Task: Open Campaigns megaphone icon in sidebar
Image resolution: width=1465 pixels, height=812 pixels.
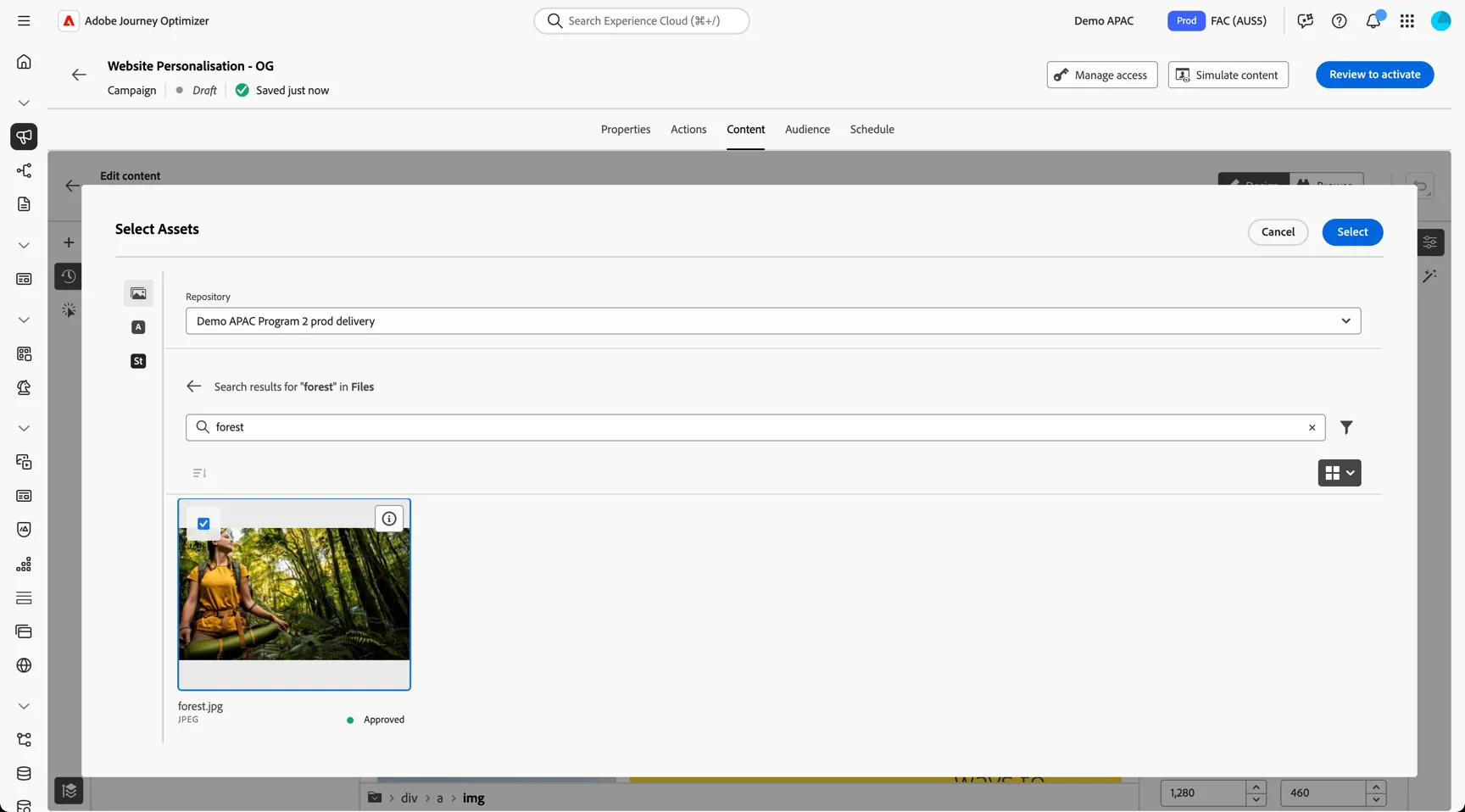Action: pos(24,136)
